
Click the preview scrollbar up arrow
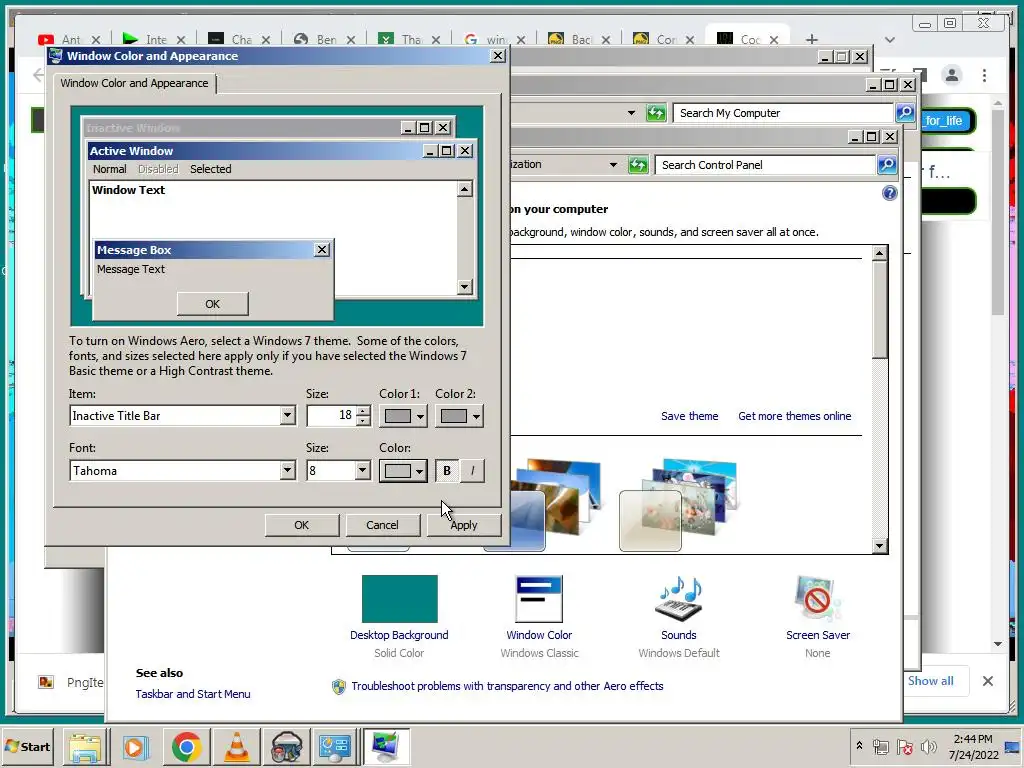[x=464, y=189]
